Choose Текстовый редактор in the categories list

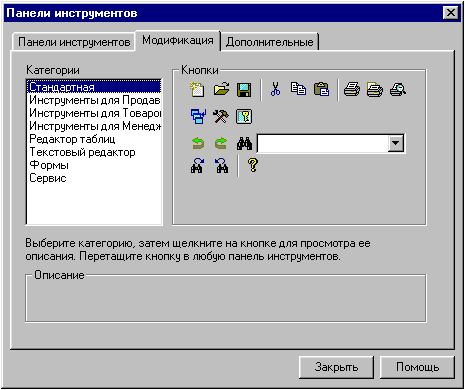point(94,152)
